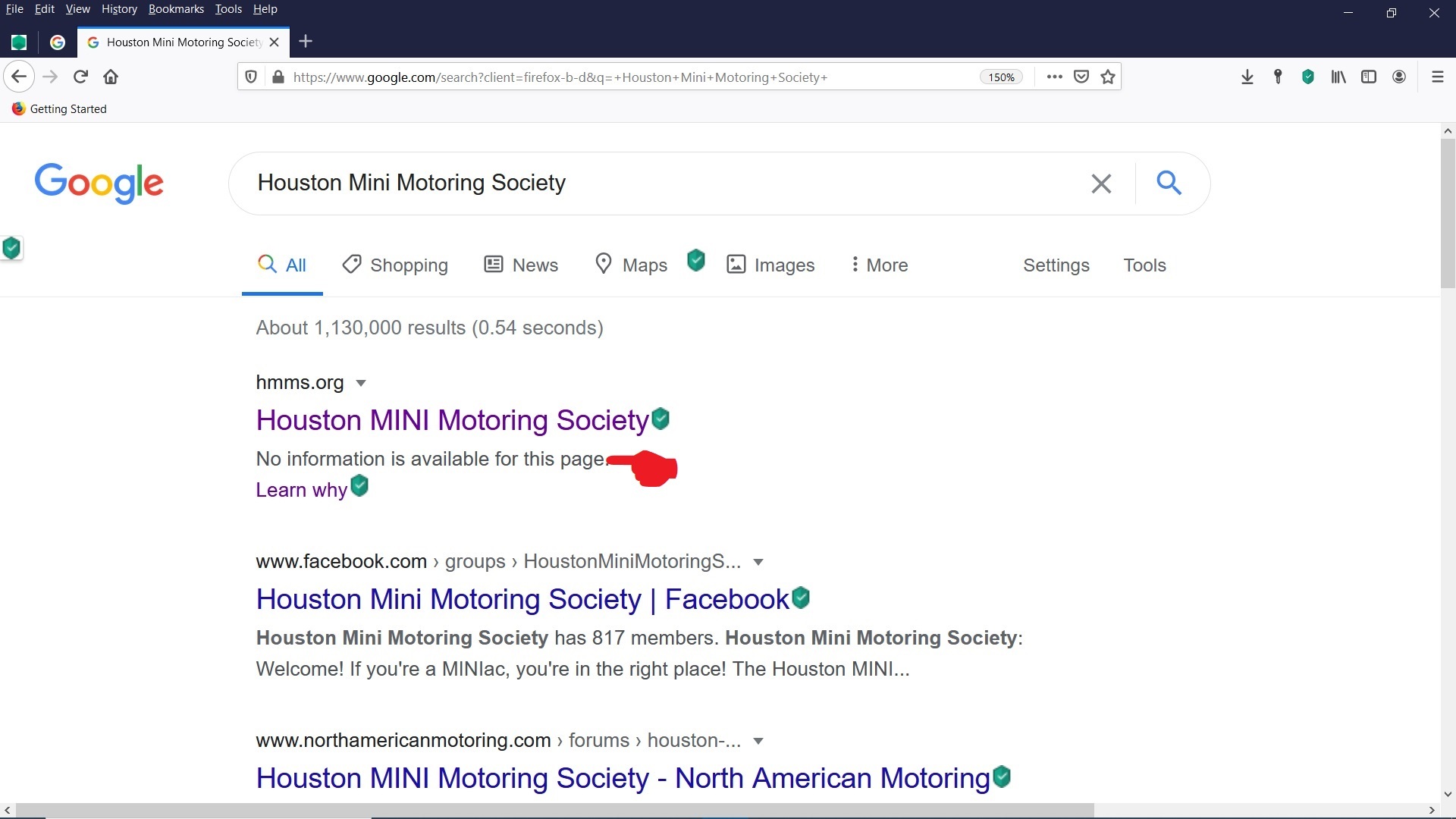Select the All results tab
This screenshot has width=1456, height=819.
tap(282, 265)
